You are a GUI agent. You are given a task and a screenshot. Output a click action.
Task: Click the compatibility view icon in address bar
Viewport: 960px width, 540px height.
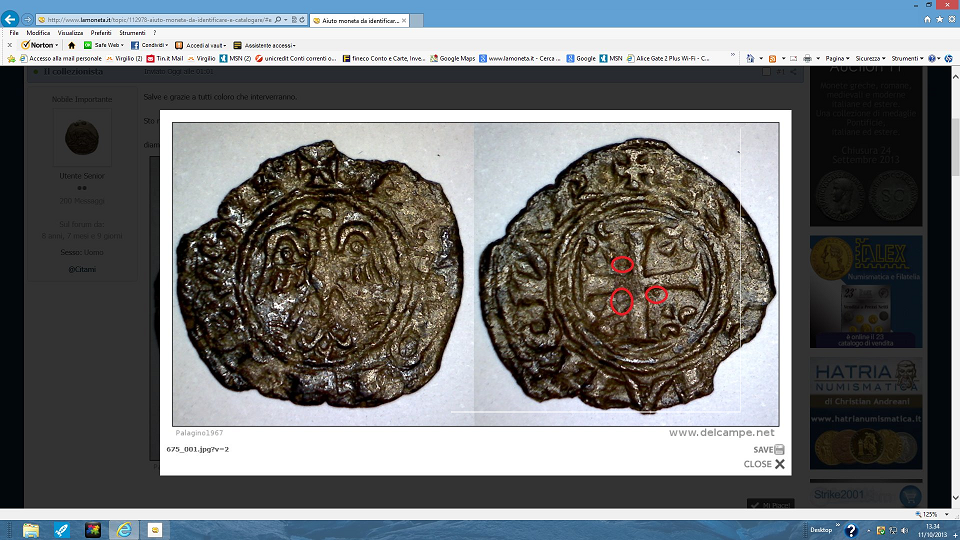[x=294, y=20]
